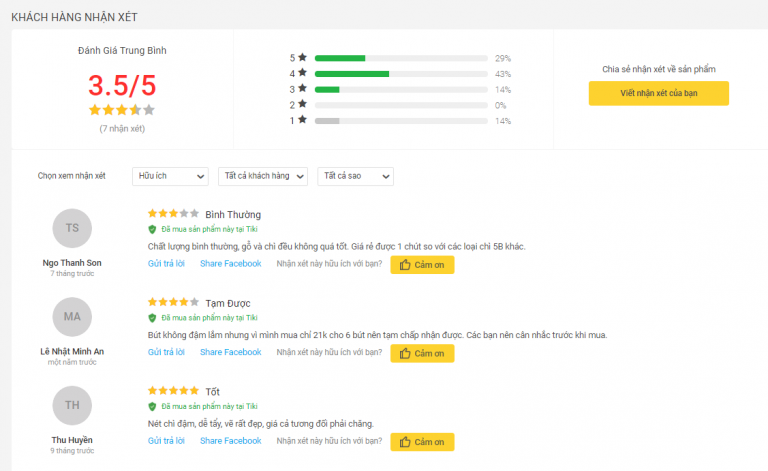Click the green verified shield on Tạm Được review
The image size is (768, 471).
coord(152,318)
